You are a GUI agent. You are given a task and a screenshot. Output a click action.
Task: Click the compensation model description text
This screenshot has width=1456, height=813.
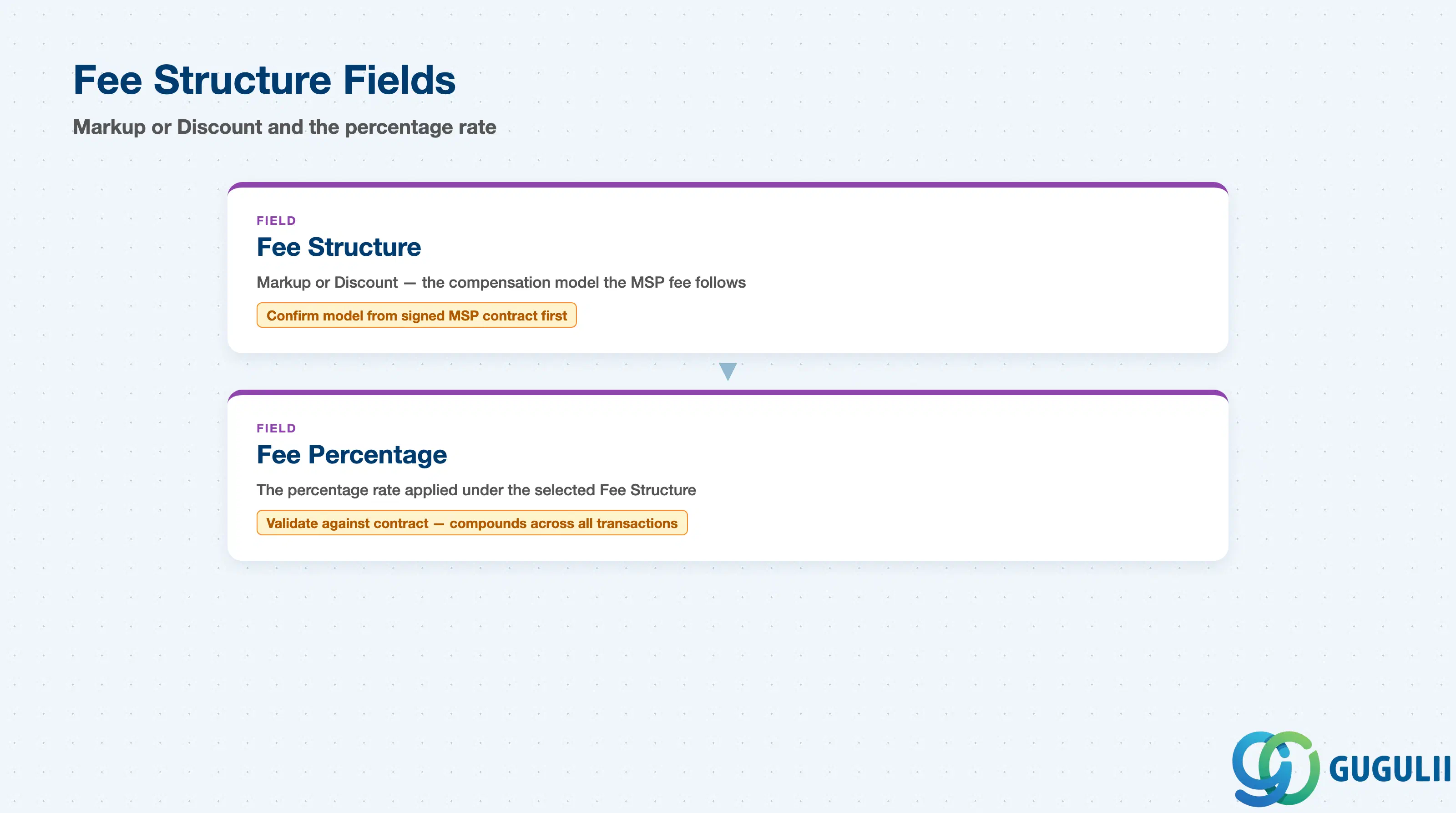pos(501,282)
